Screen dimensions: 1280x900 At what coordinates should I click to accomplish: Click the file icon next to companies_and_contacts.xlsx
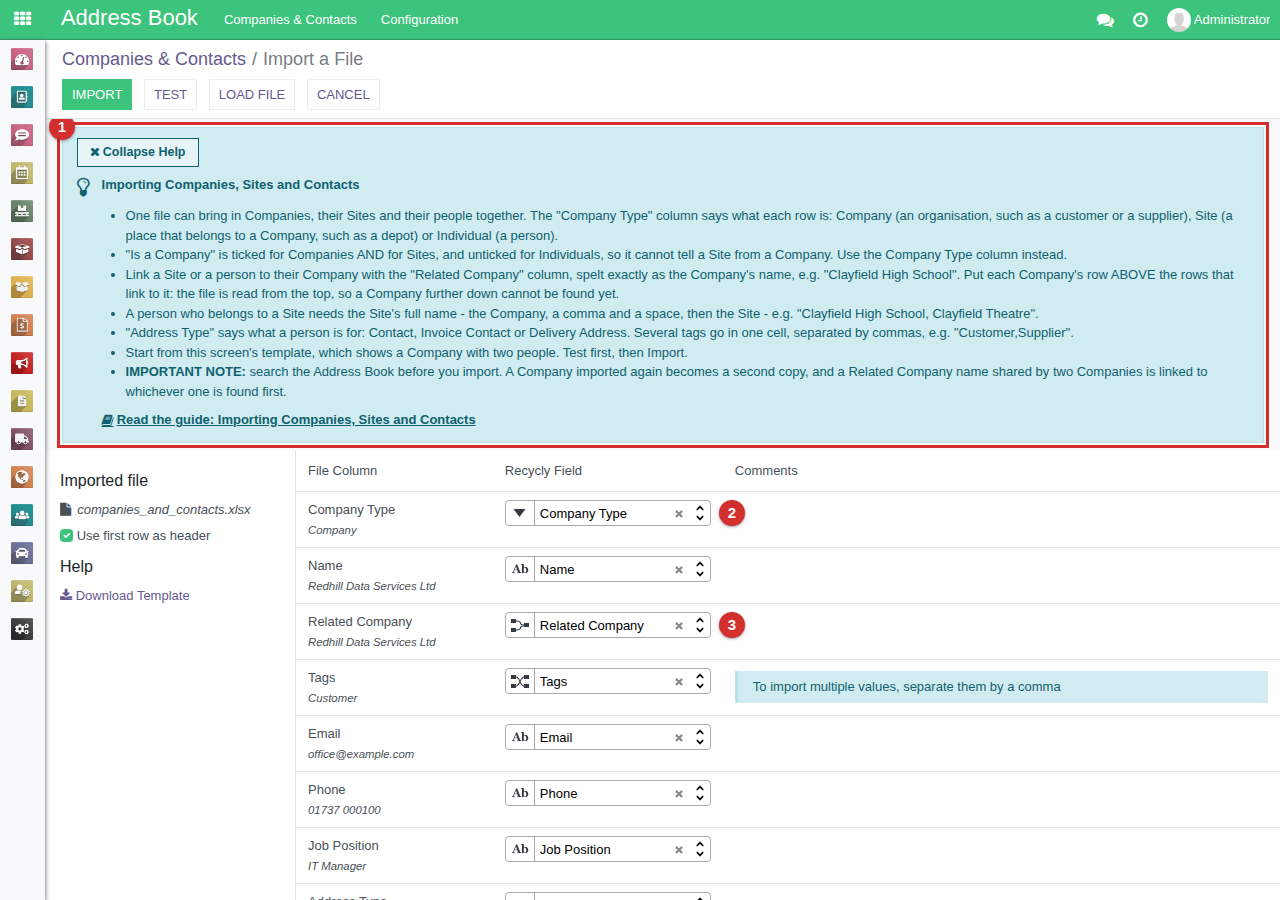[x=66, y=509]
